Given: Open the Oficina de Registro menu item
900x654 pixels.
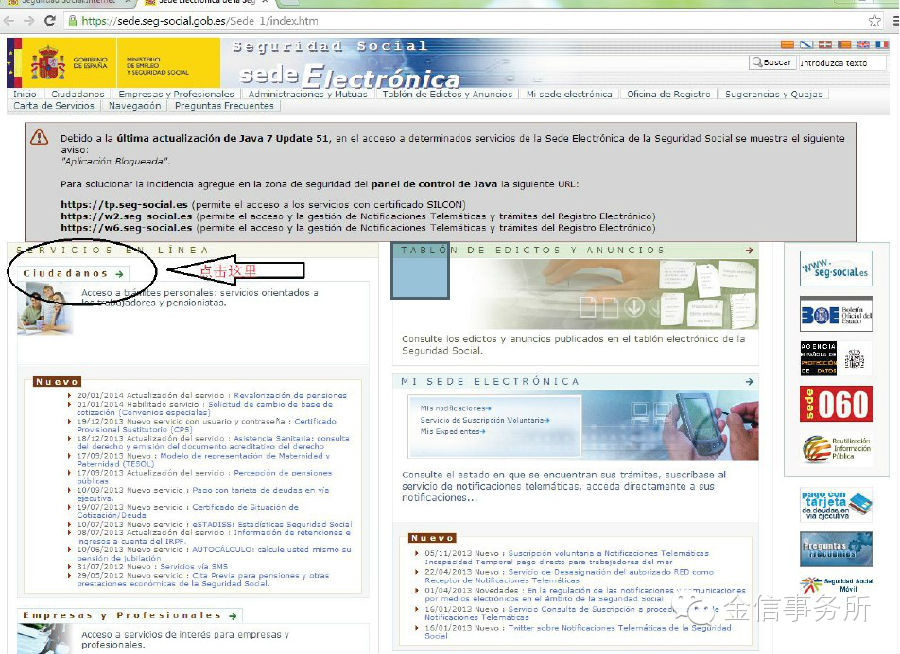Looking at the screenshot, I should pyautogui.click(x=669, y=94).
